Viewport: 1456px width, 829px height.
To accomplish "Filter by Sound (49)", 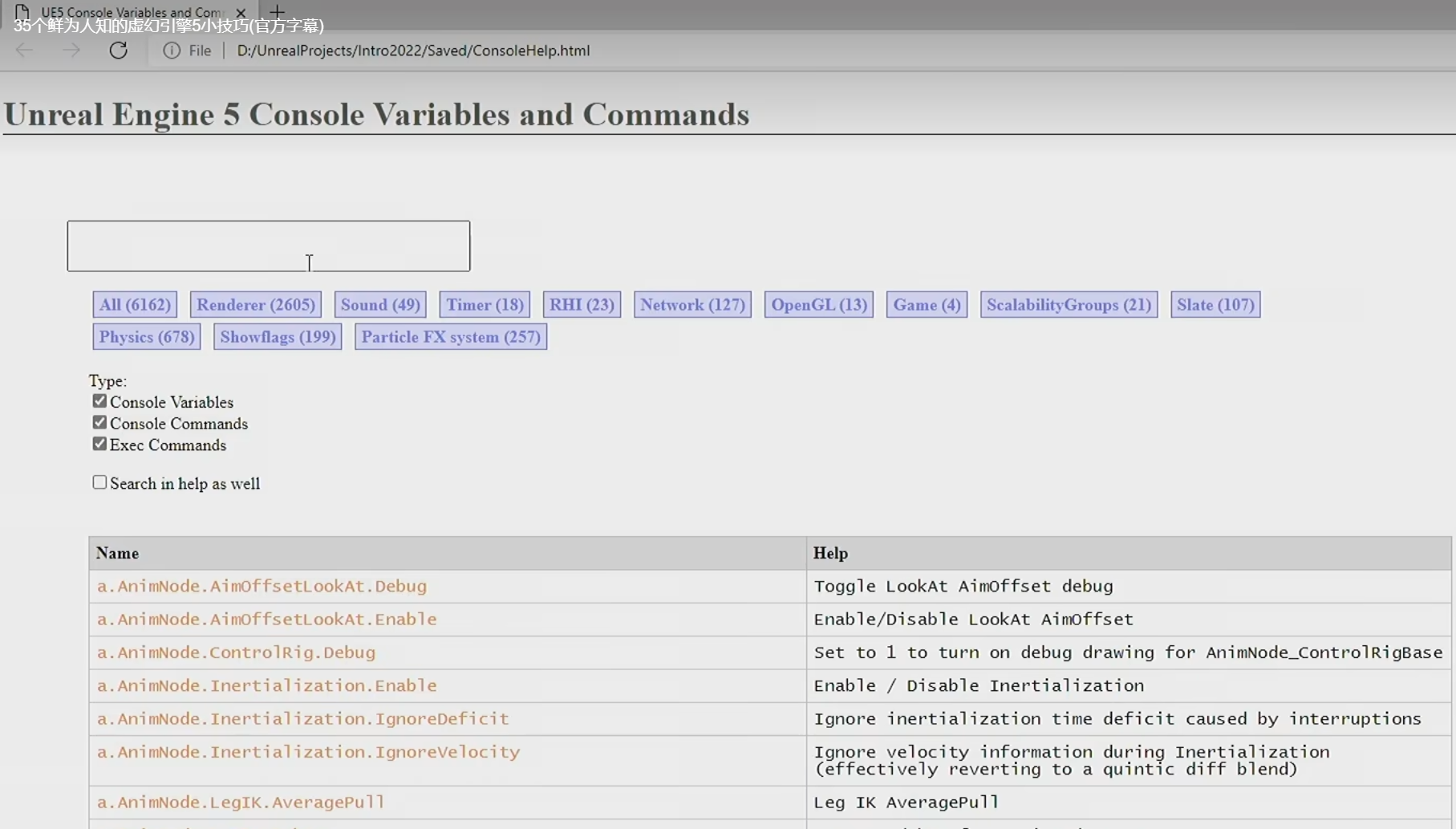I will click(x=380, y=305).
